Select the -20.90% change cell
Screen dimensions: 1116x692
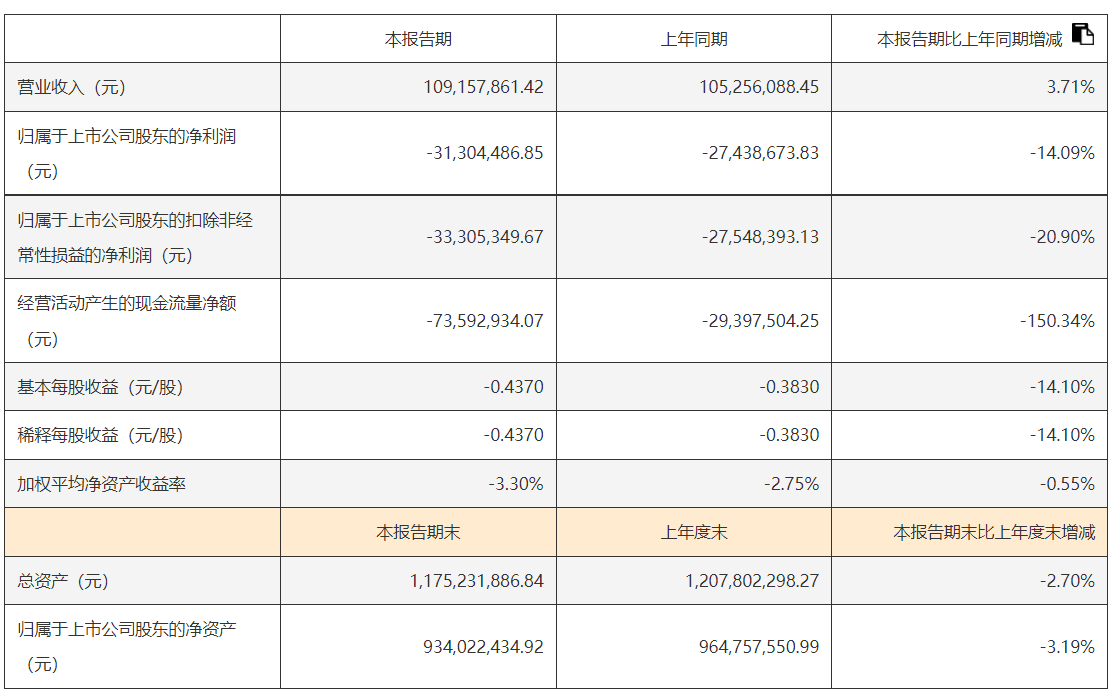[x=1062, y=237]
